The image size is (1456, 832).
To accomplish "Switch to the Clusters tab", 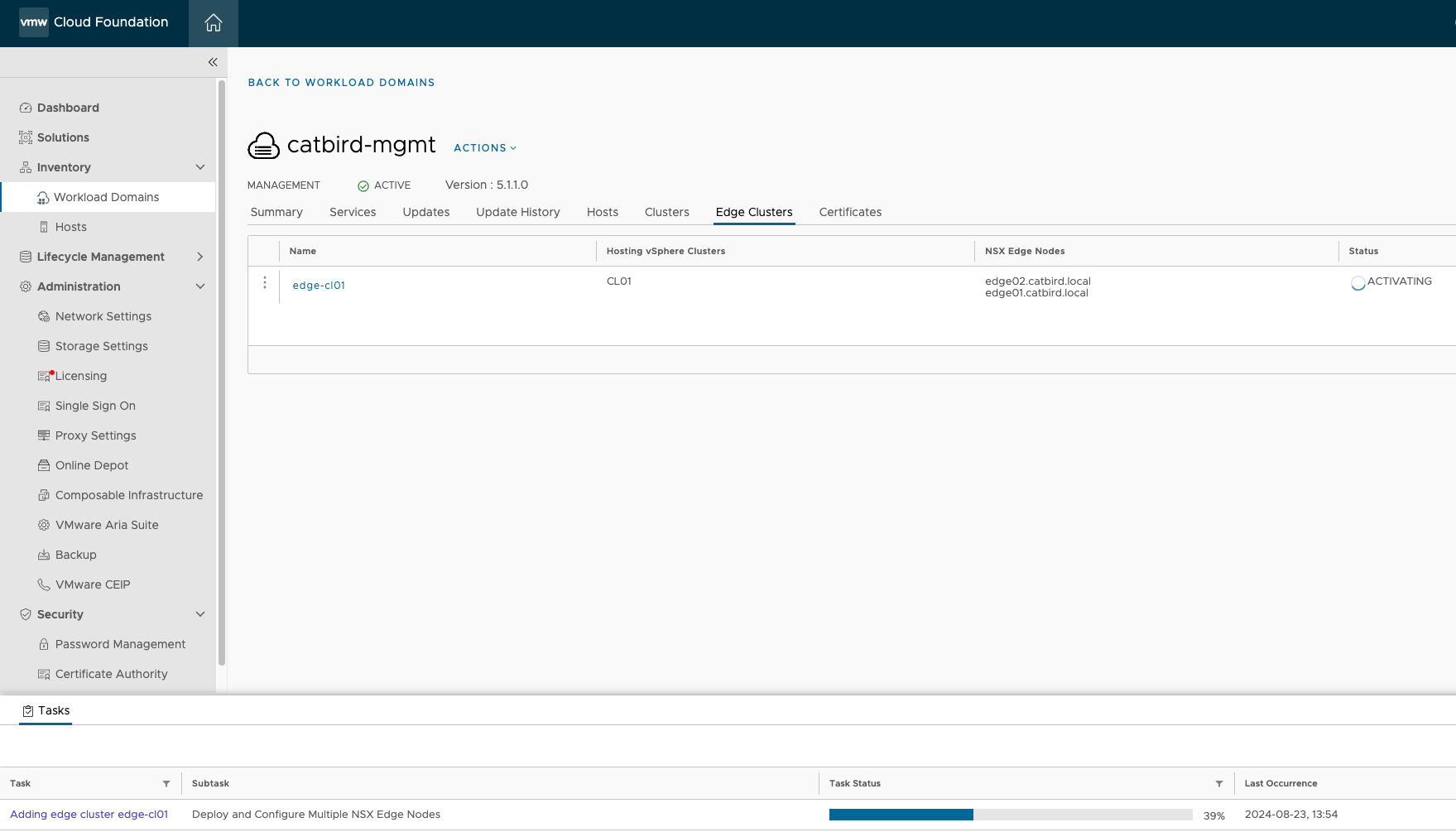I will pos(667,212).
